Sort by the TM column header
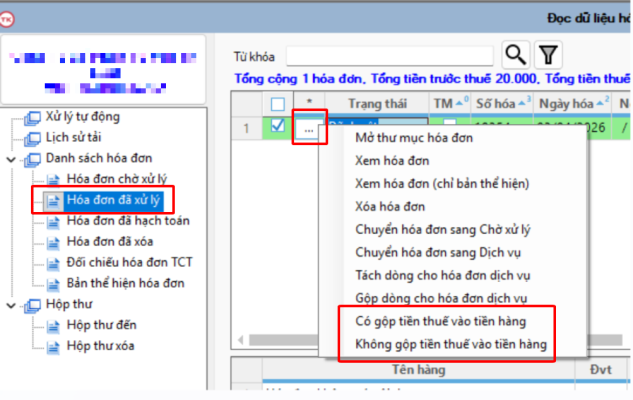Screen dimensions: 633x400 tap(450, 104)
